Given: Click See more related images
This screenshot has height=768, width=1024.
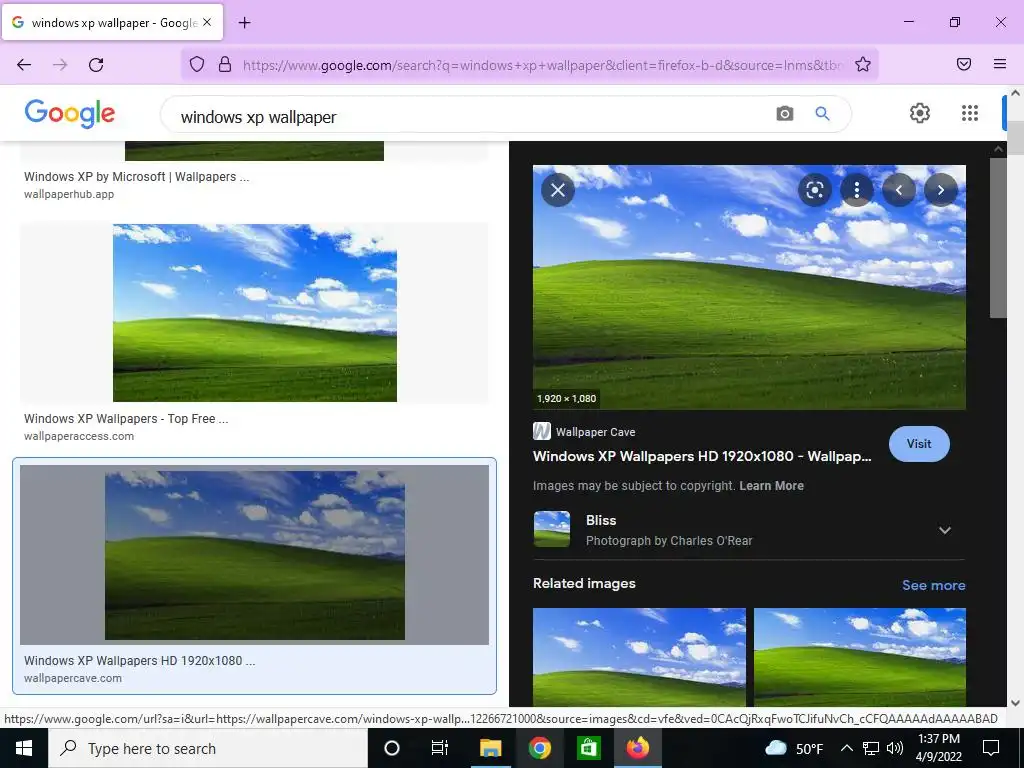Looking at the screenshot, I should 933,585.
